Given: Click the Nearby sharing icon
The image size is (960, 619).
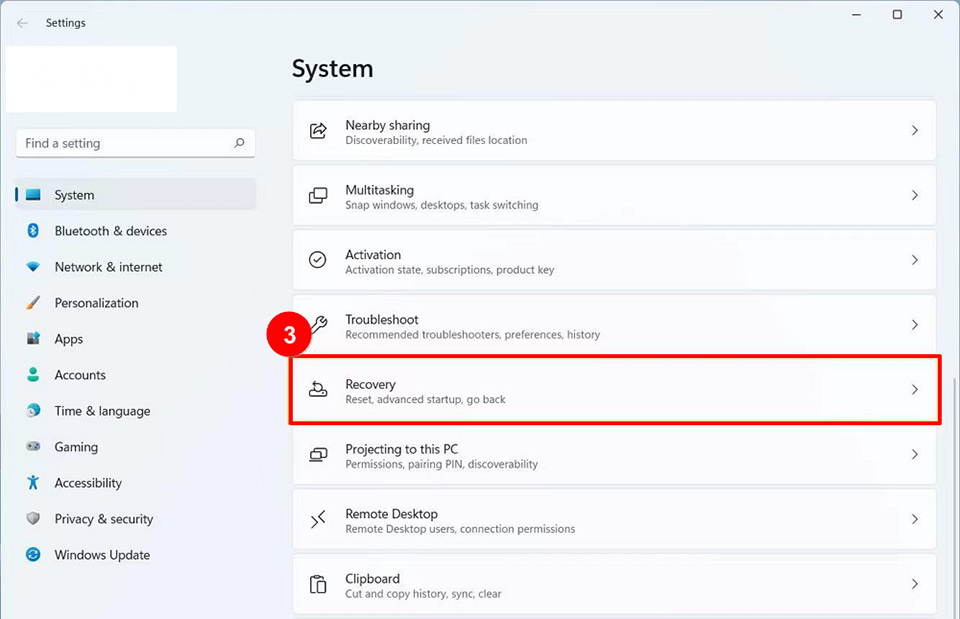Looking at the screenshot, I should point(318,131).
